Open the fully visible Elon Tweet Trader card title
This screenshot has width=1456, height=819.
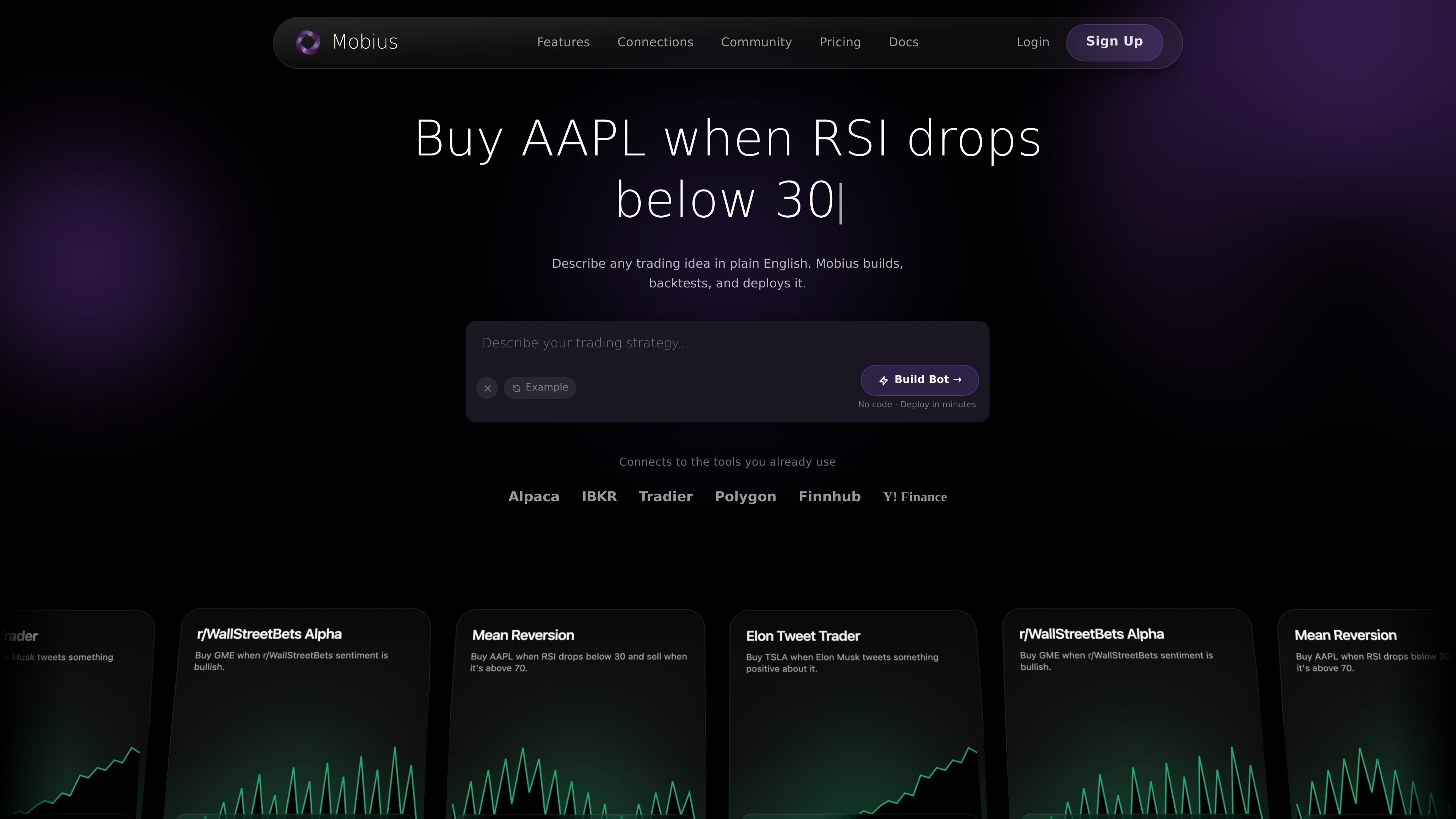pyautogui.click(x=803, y=637)
